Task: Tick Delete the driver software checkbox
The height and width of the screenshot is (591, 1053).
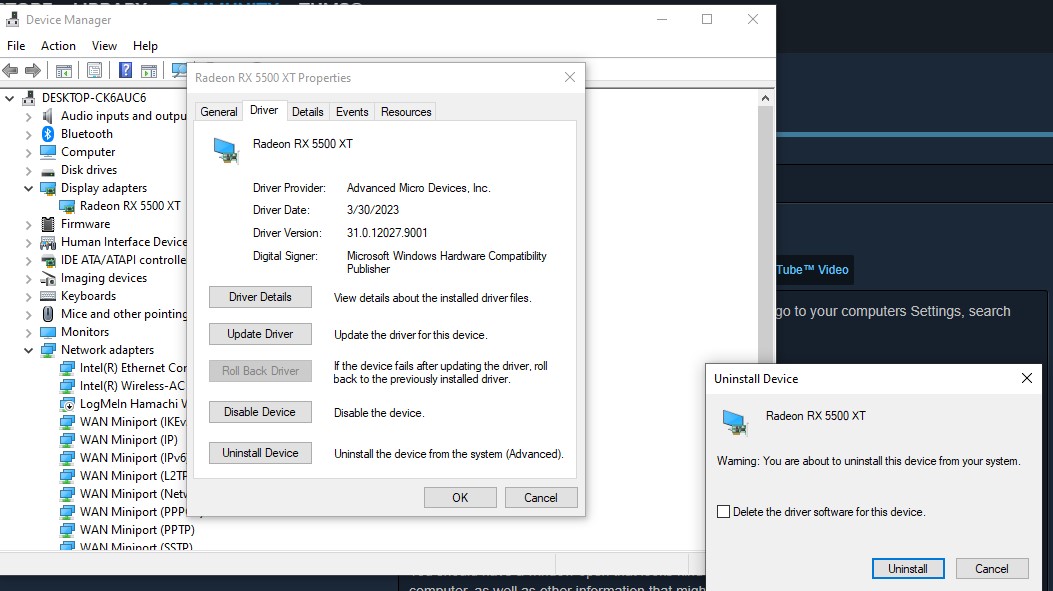Action: coord(723,512)
